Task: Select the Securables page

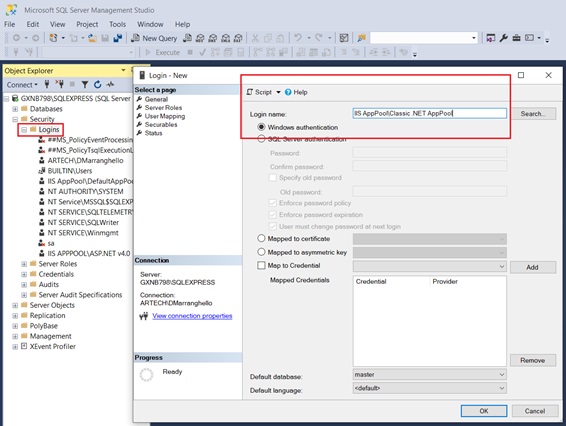Action: [x=161, y=125]
